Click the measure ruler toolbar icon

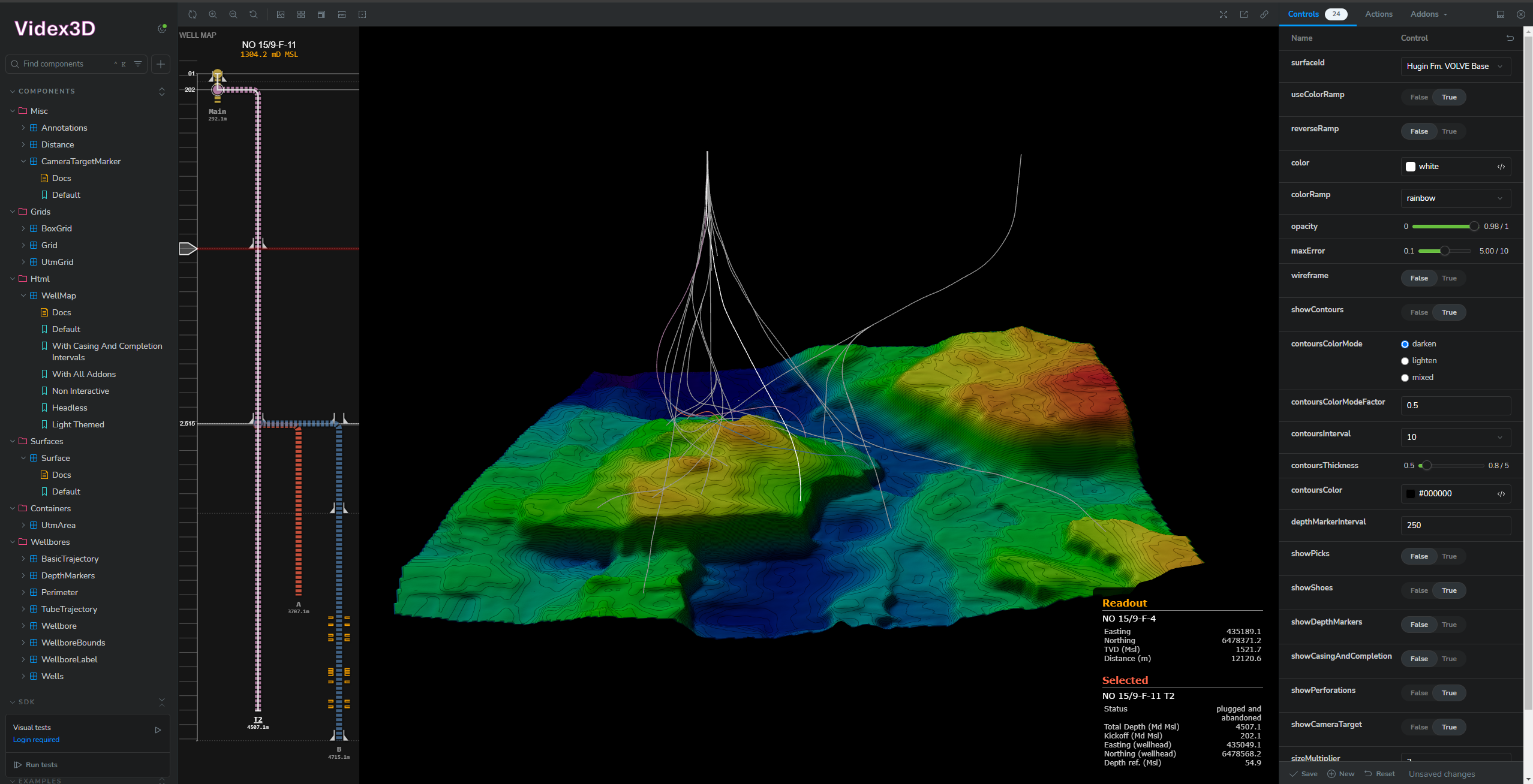pyautogui.click(x=342, y=14)
